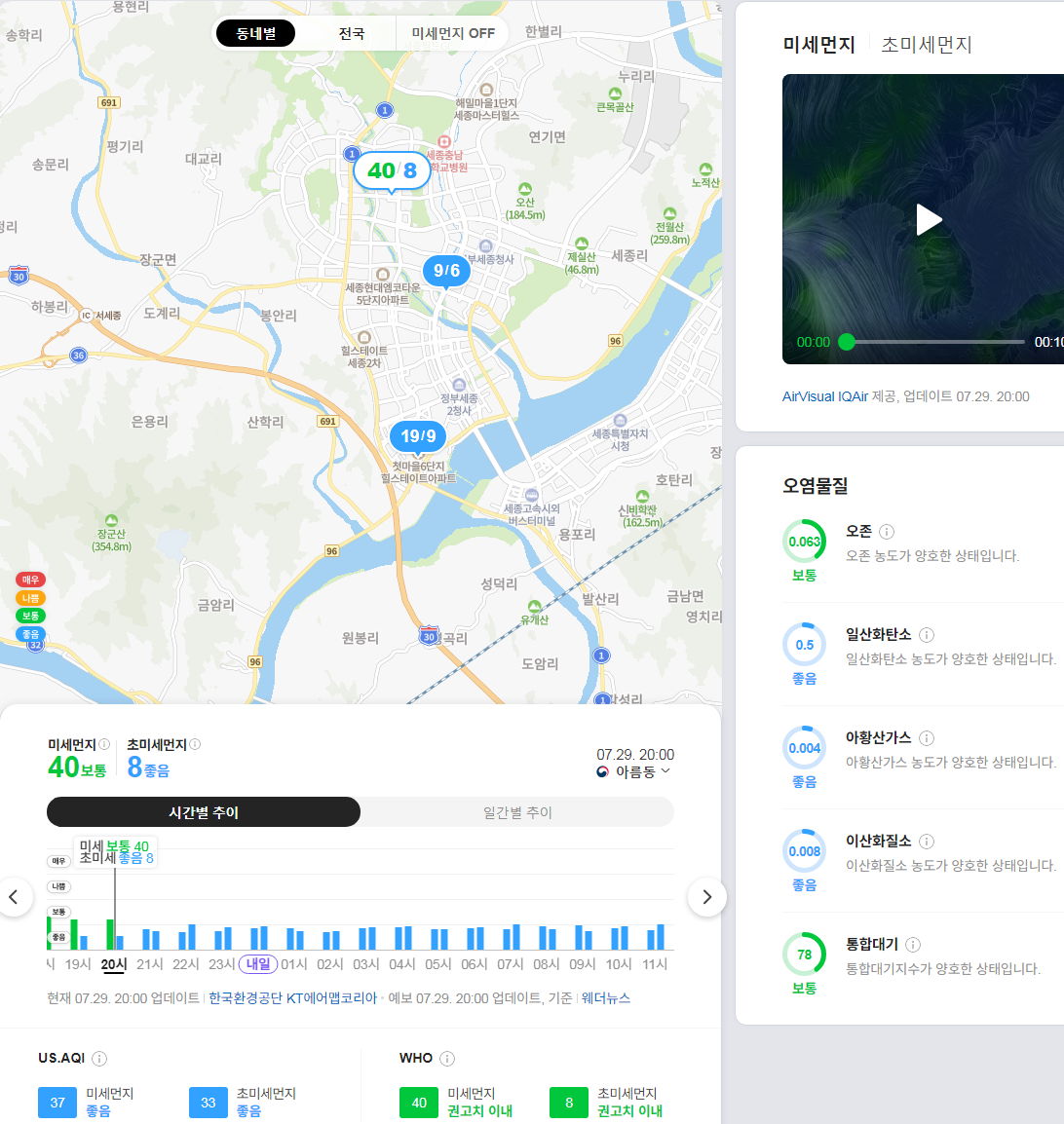Select the 내일 marker on timeline
Screen dimensions: 1064x1124
tap(257, 964)
